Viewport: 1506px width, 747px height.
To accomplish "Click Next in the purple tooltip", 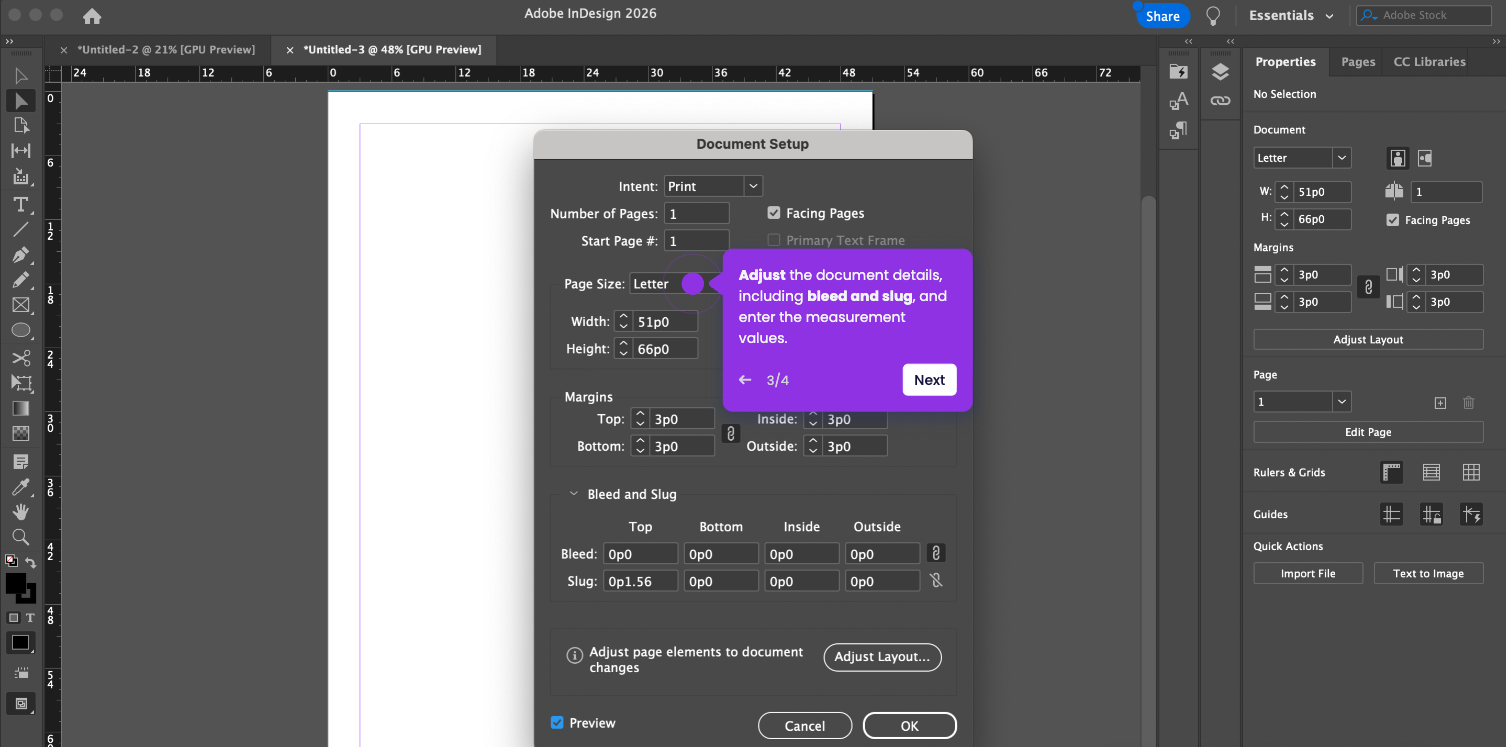I will 929,380.
